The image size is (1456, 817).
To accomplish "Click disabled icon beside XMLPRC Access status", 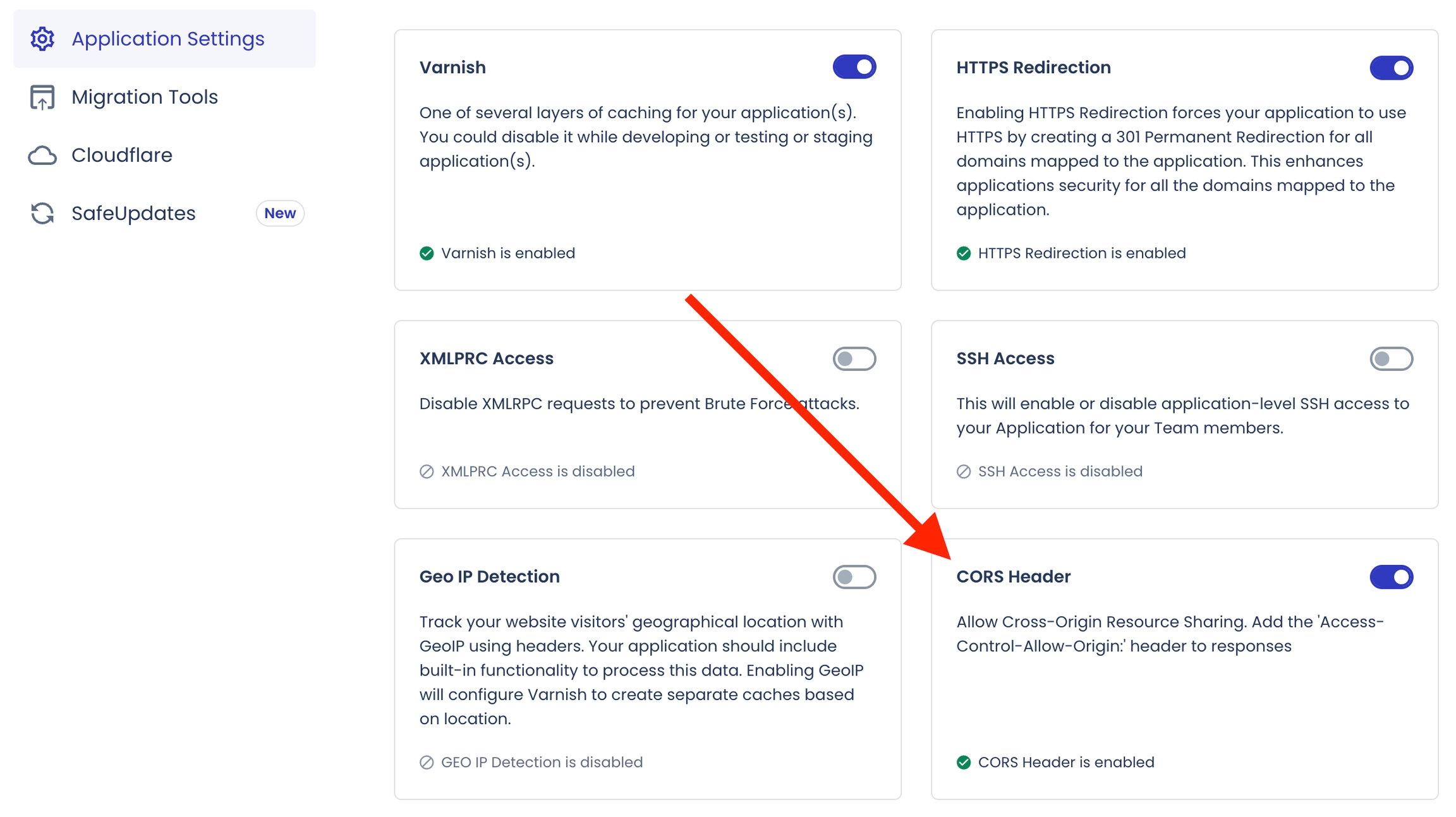I will point(427,471).
